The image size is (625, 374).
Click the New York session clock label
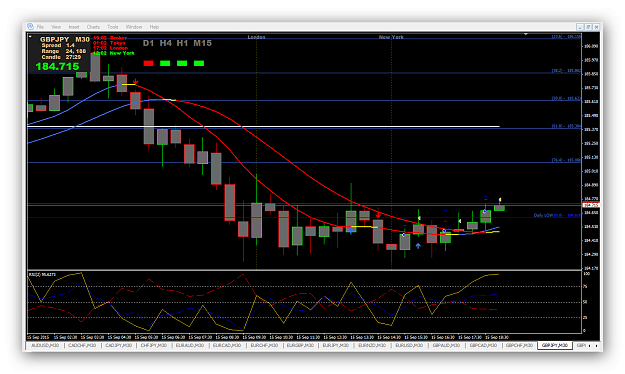click(x=114, y=53)
